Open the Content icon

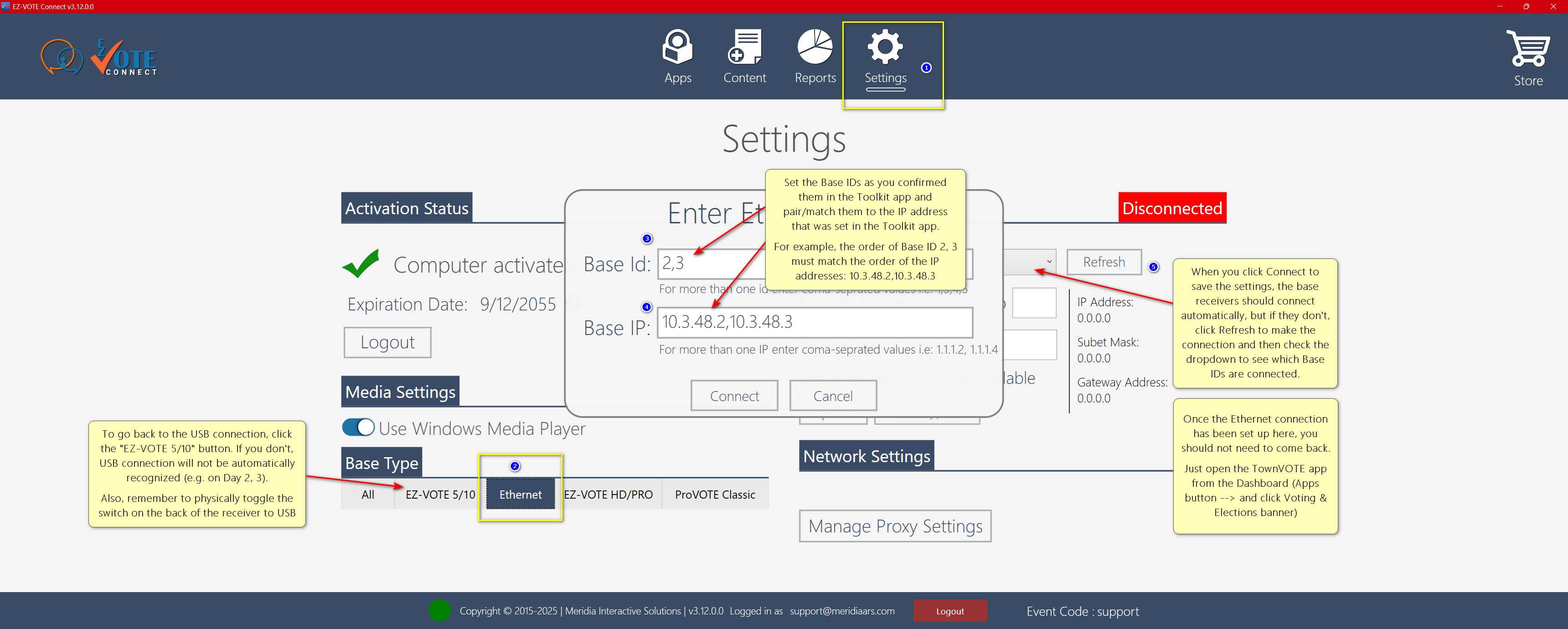click(x=744, y=47)
